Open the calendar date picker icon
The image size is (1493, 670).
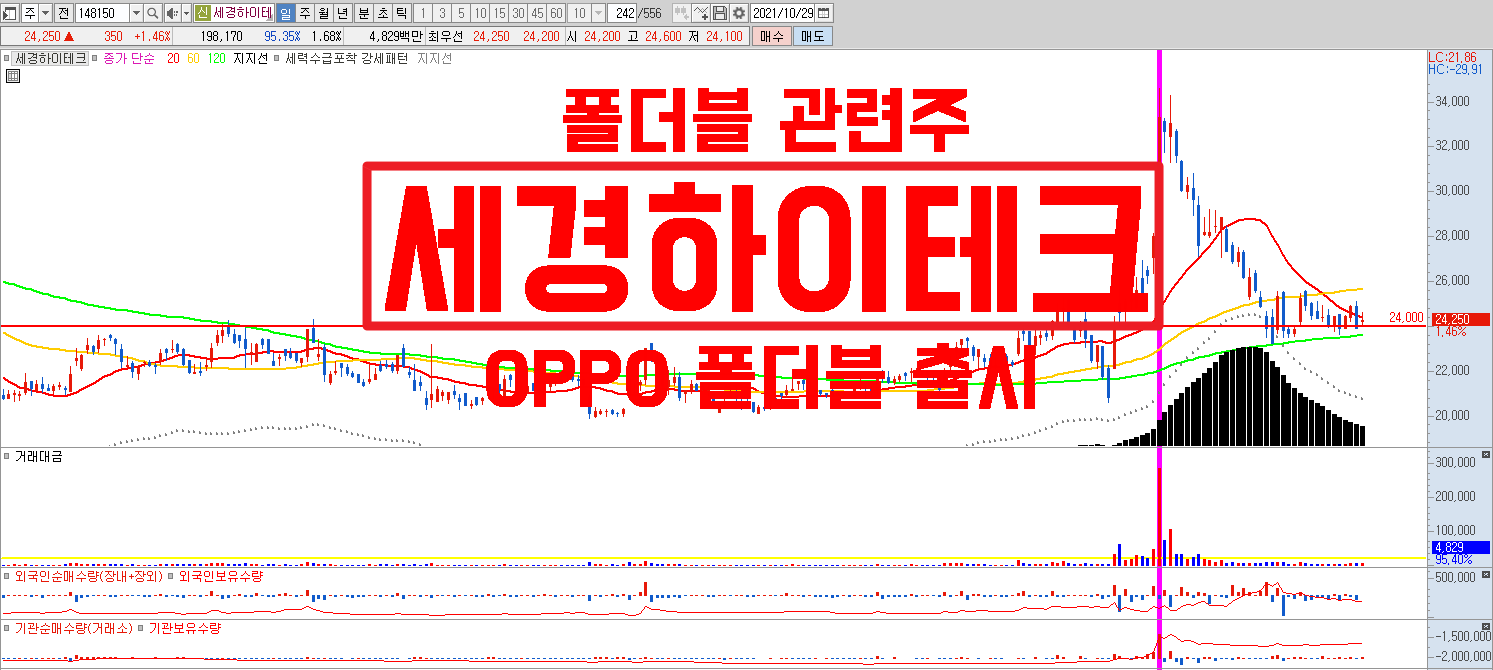(x=823, y=13)
